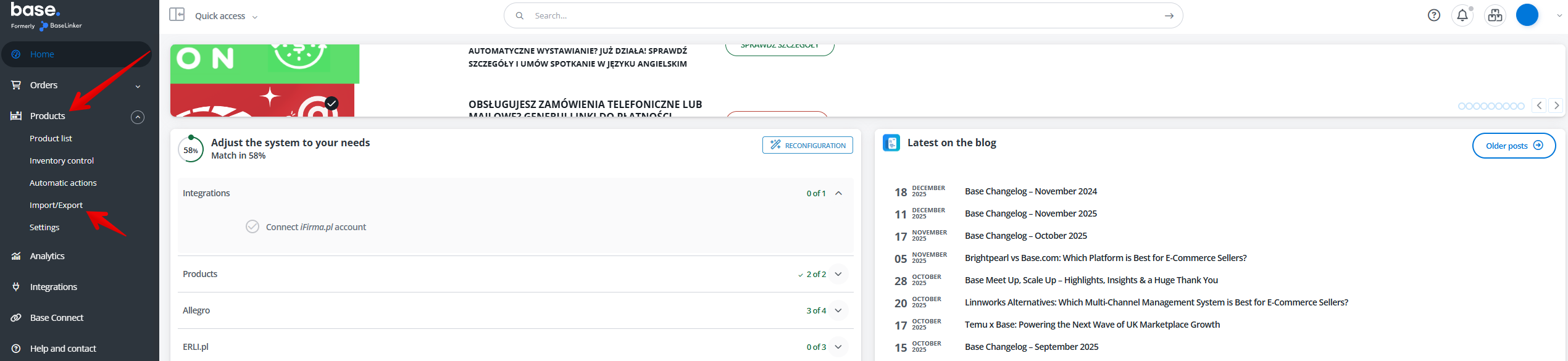Collapse the Products sidebar menu chevron
This screenshot has height=361, width=1568.
point(138,117)
